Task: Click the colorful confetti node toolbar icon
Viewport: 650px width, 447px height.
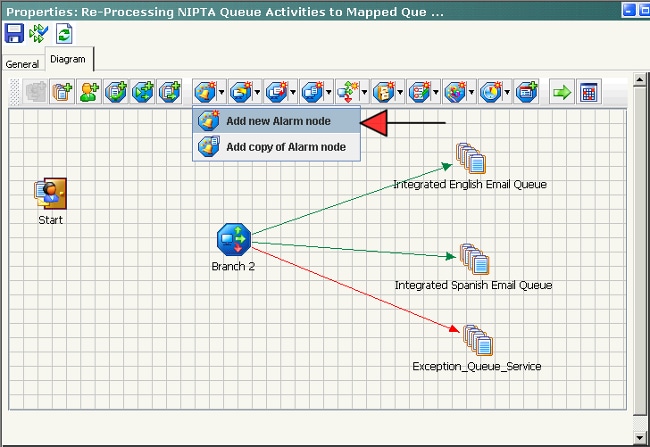Action: click(x=455, y=92)
